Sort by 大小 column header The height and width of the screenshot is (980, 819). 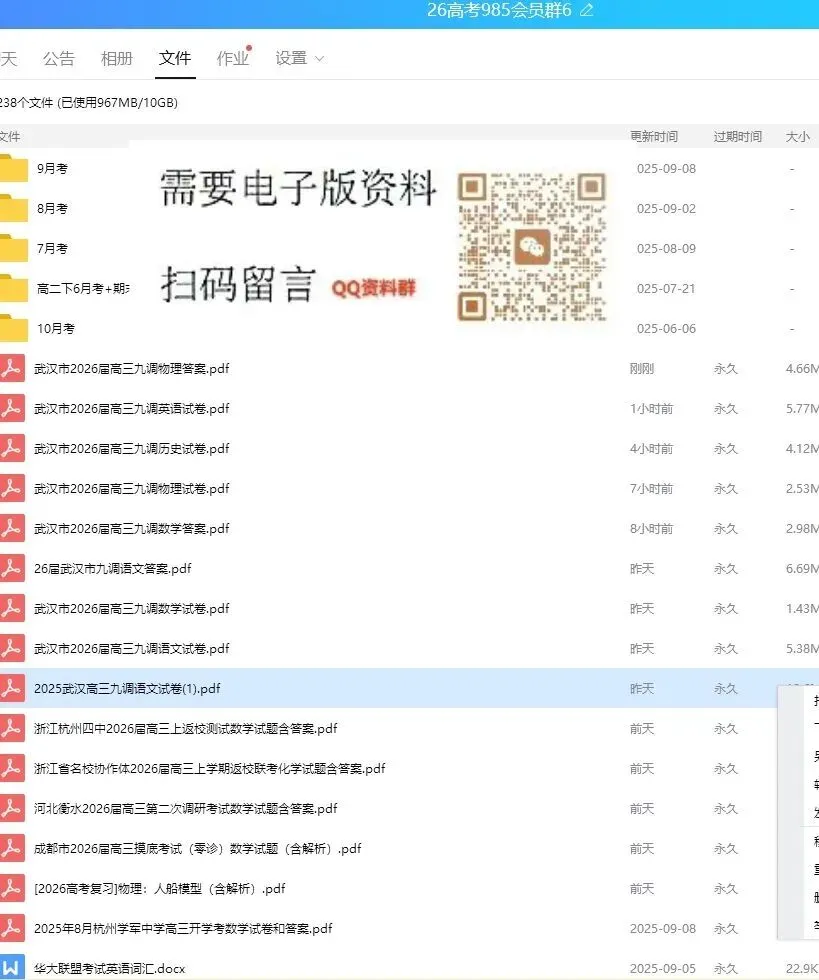tap(798, 136)
